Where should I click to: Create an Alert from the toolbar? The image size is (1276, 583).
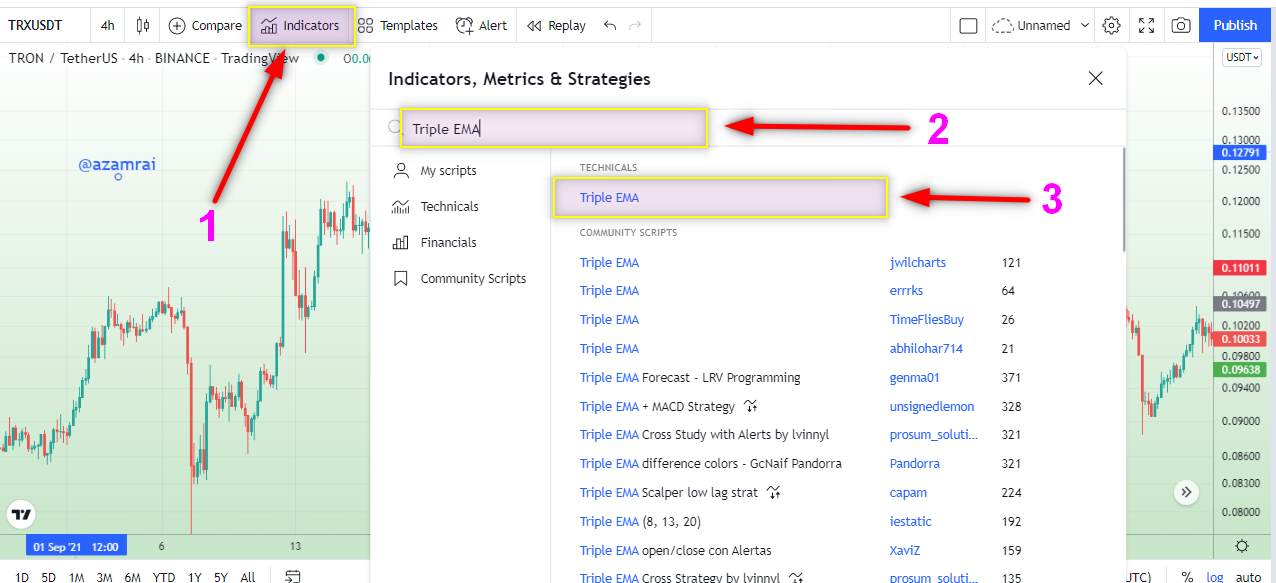coord(481,25)
